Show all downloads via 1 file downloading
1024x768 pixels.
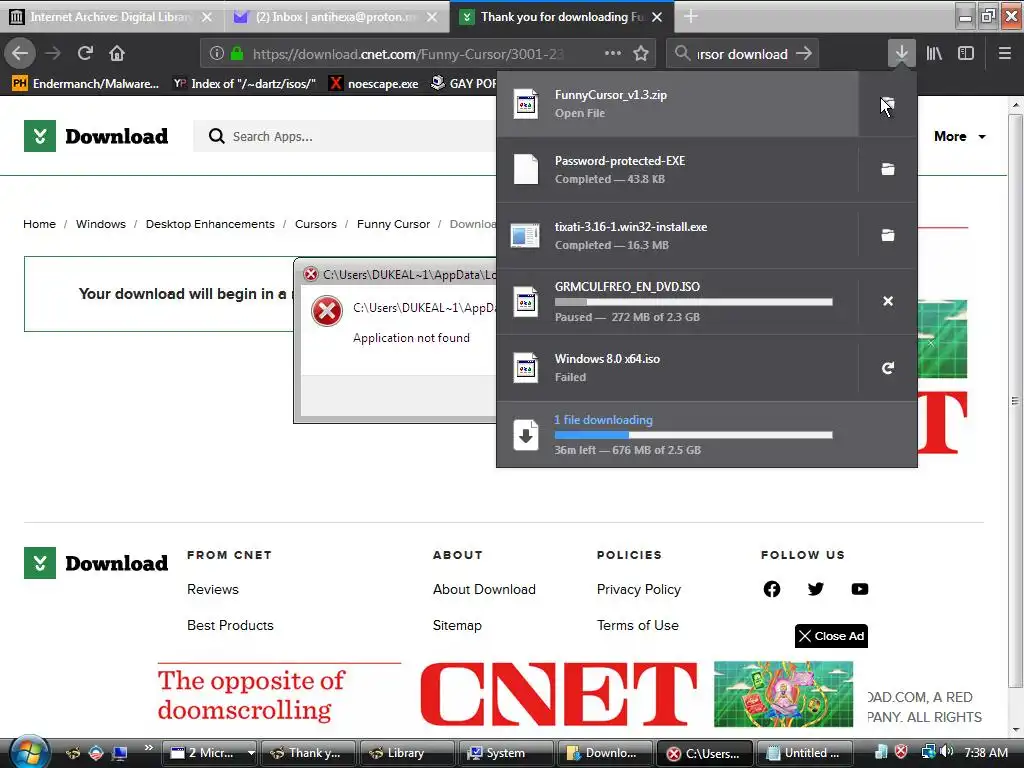pos(707,435)
